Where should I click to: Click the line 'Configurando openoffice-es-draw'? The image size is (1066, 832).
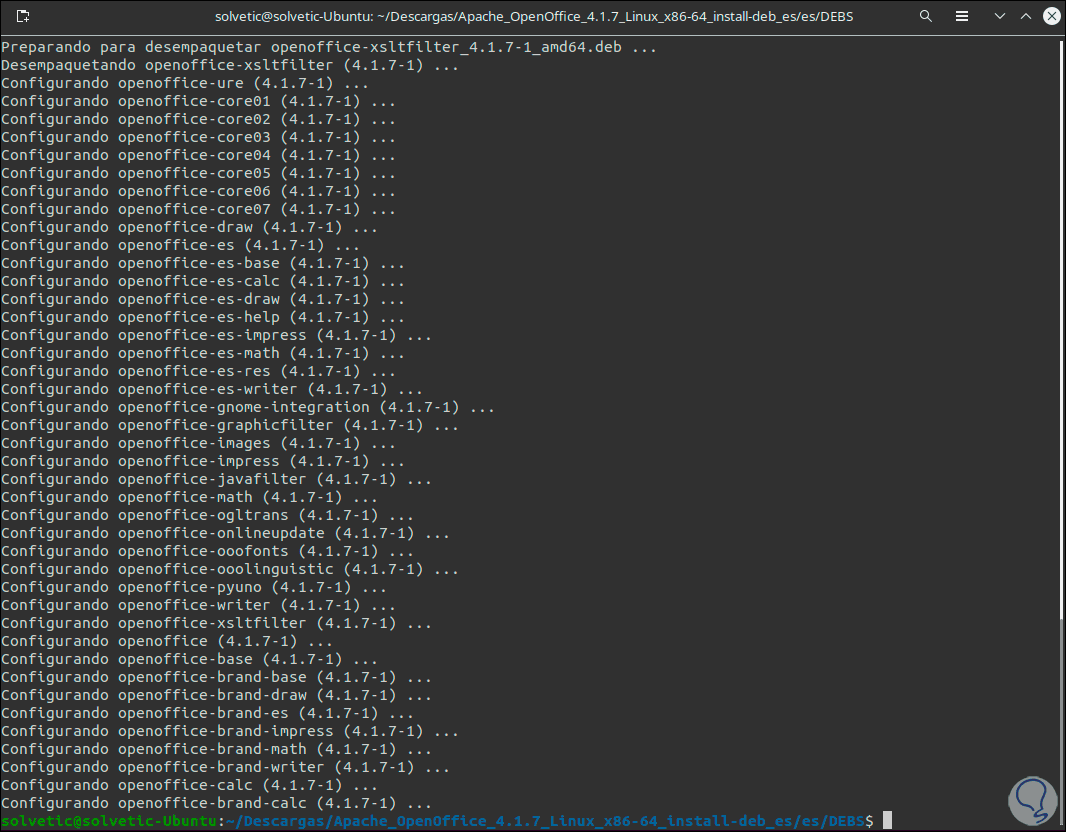coord(203,299)
